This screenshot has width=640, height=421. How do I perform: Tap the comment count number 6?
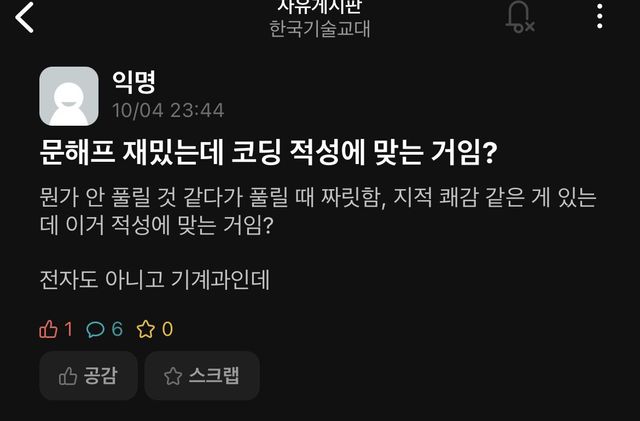tap(117, 329)
